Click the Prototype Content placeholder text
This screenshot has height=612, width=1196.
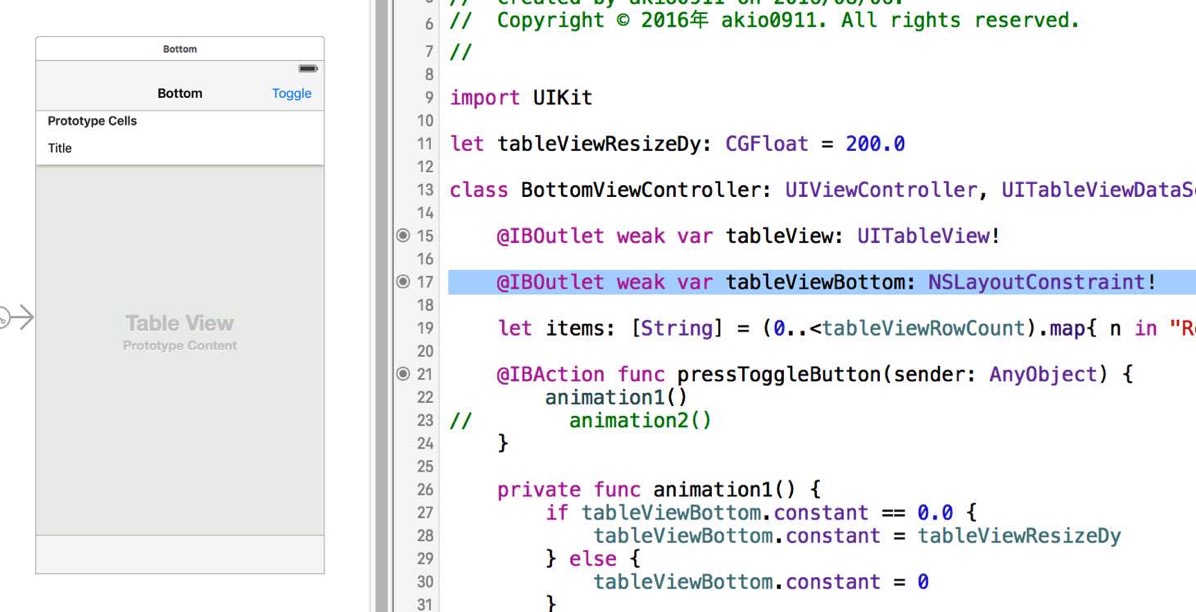(180, 345)
